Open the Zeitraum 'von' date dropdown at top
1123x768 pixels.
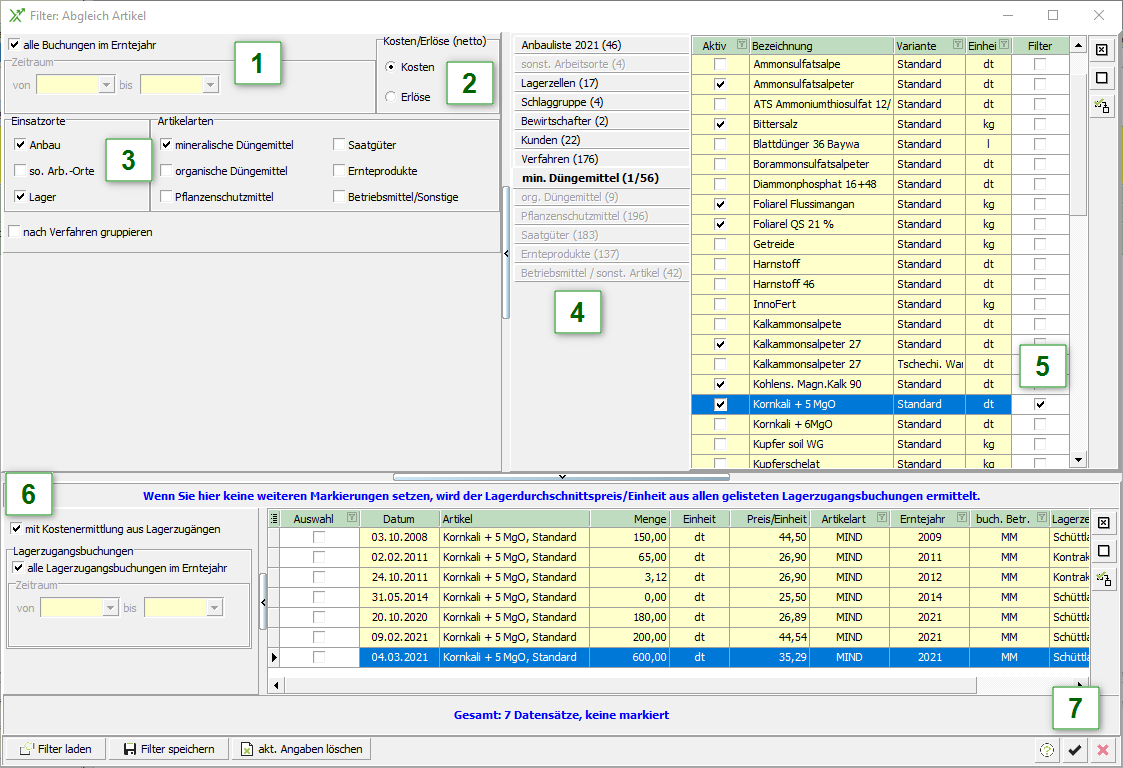point(107,85)
